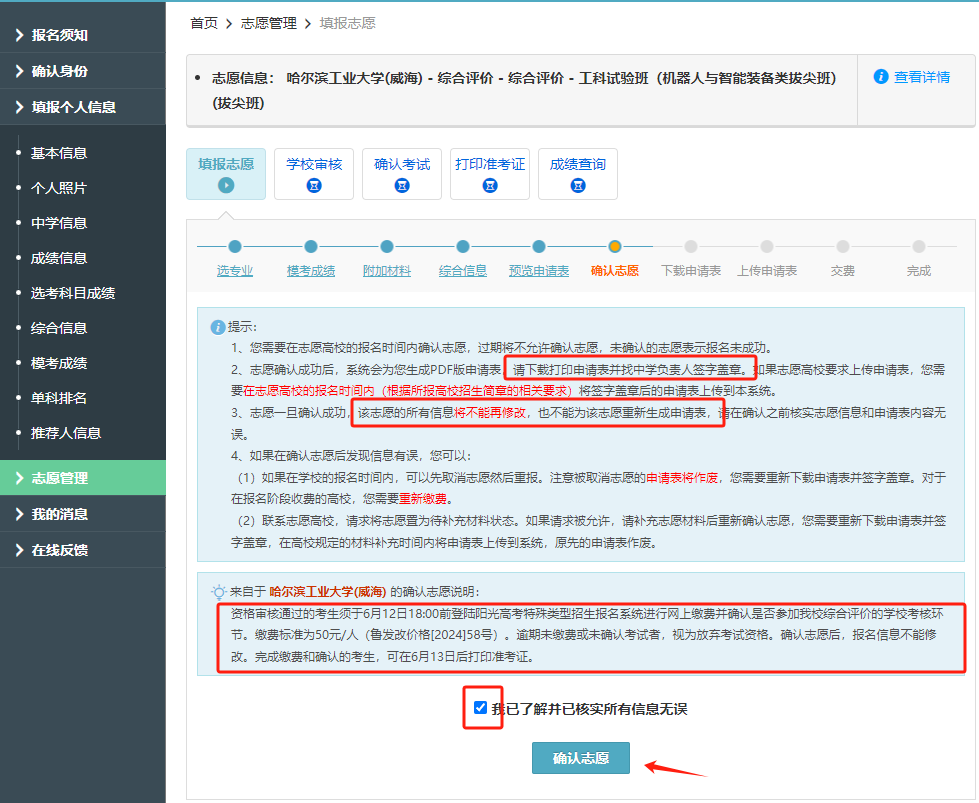Image resolution: width=979 pixels, height=803 pixels.
Task: Expand 我的消息 in the sidebar
Action: pos(83,515)
